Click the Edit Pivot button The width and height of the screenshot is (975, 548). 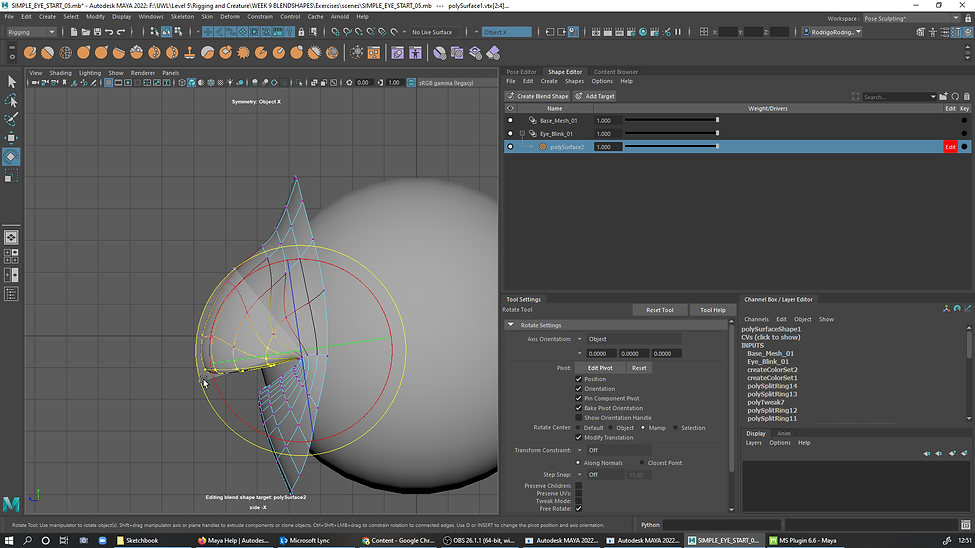coord(600,368)
